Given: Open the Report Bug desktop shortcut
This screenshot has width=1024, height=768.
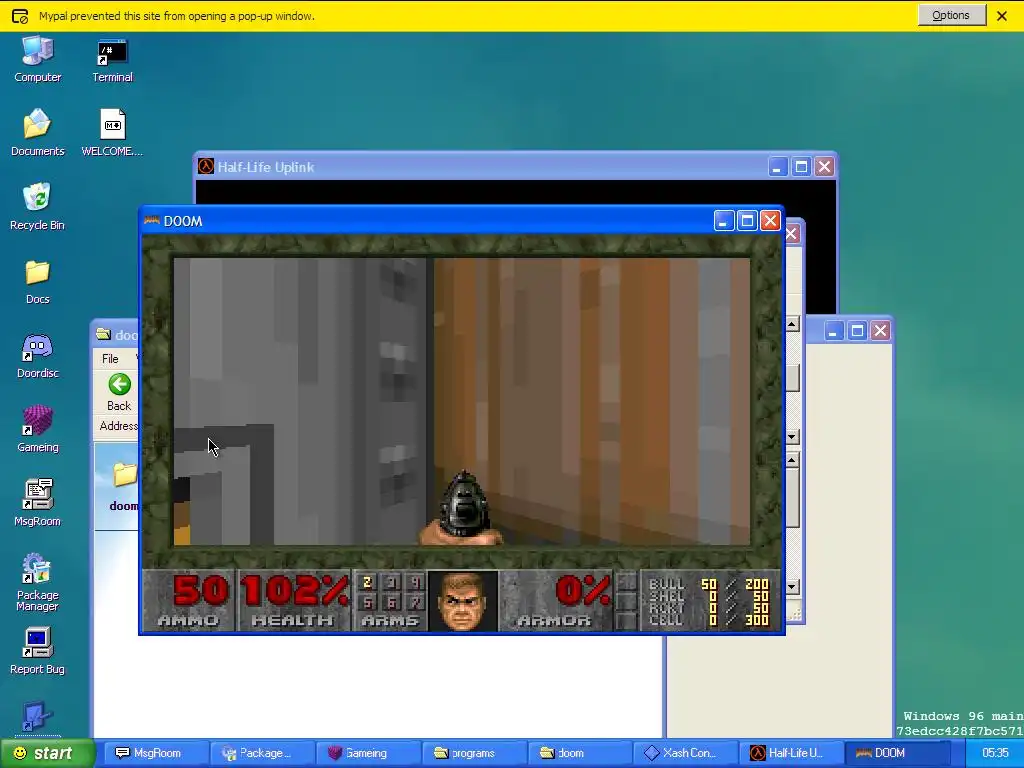Looking at the screenshot, I should [x=37, y=651].
